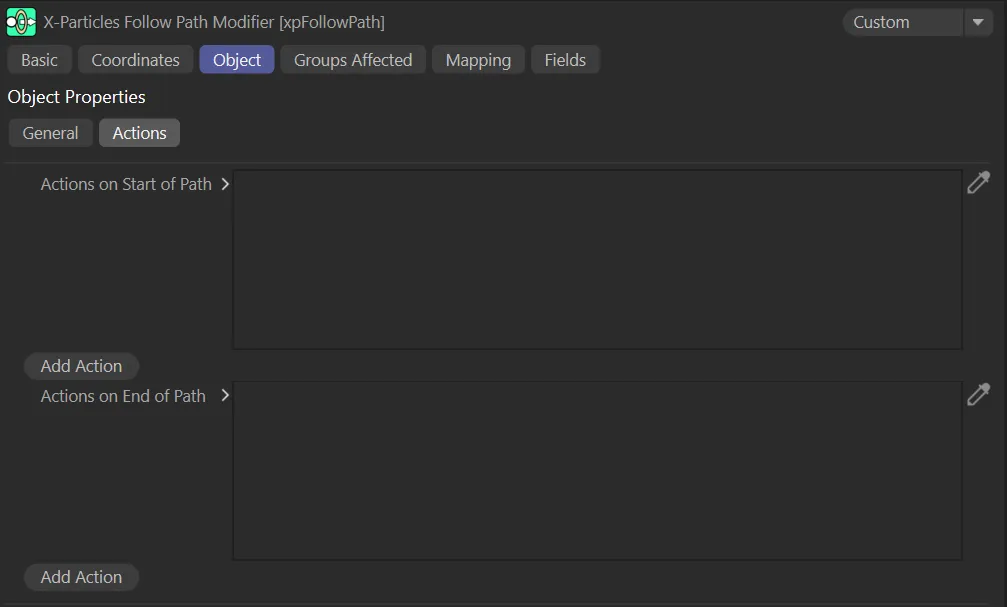1007x607 pixels.
Task: Pick object for Actions on End of Path
Action: [978, 395]
